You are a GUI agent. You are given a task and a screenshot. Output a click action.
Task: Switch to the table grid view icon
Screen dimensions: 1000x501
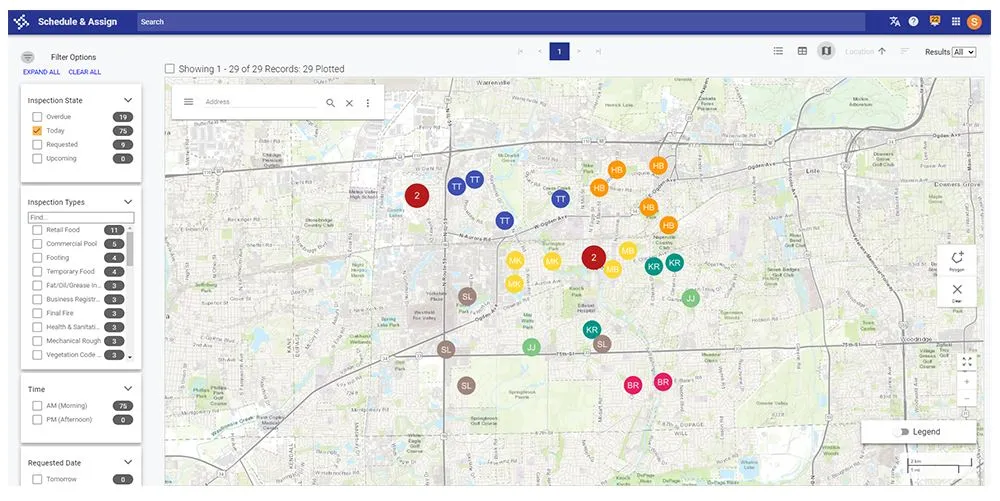(x=802, y=51)
